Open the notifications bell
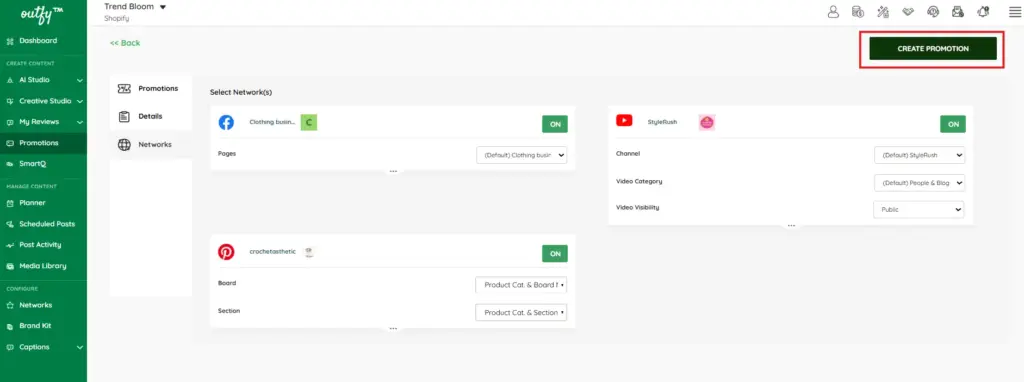This screenshot has height=382, width=1024. point(983,12)
